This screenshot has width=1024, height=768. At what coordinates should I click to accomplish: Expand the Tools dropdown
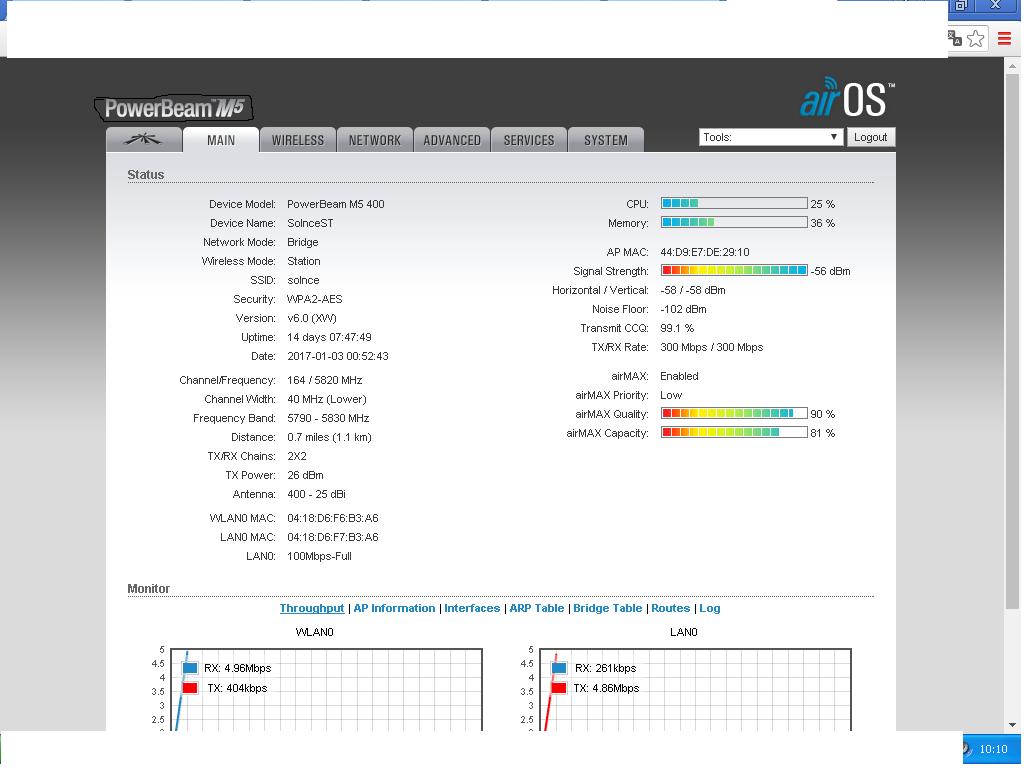coord(771,137)
